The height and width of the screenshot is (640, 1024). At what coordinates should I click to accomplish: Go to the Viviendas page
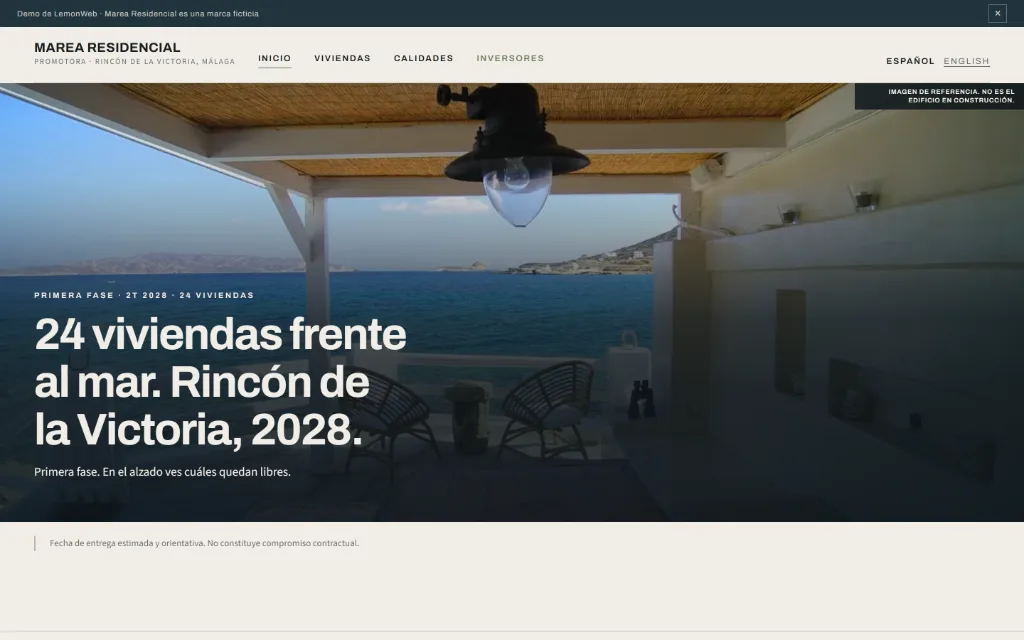coord(342,58)
